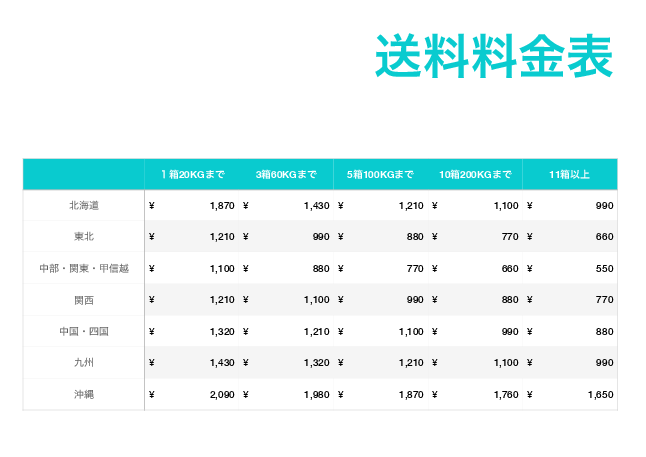Image resolution: width=646 pixels, height=457 pixels.
Task: Click the 5箱100KGまで column header
Action: (380, 174)
